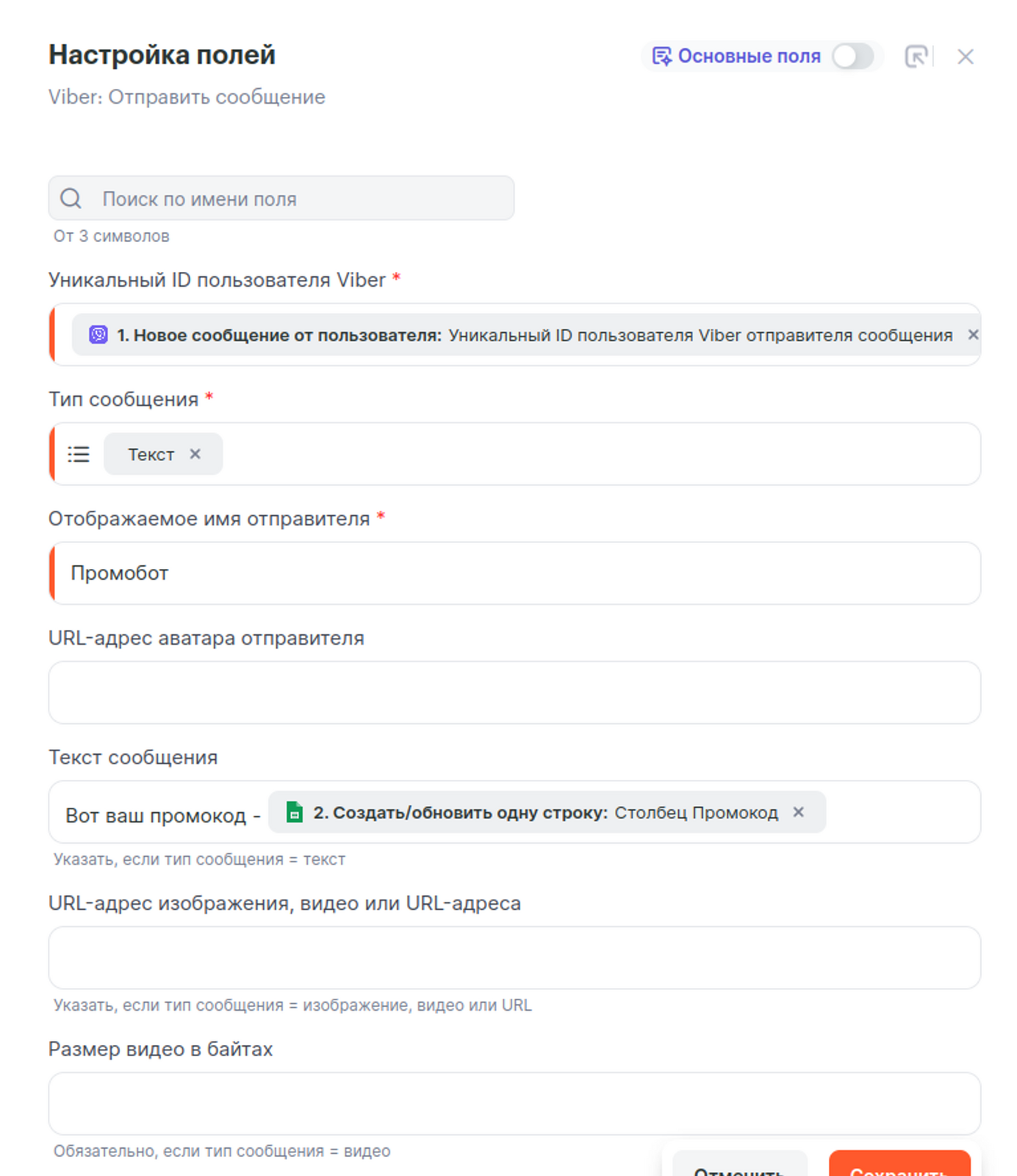Click the Размер видео в байтах field
This screenshot has width=1017, height=1176.
click(514, 1102)
